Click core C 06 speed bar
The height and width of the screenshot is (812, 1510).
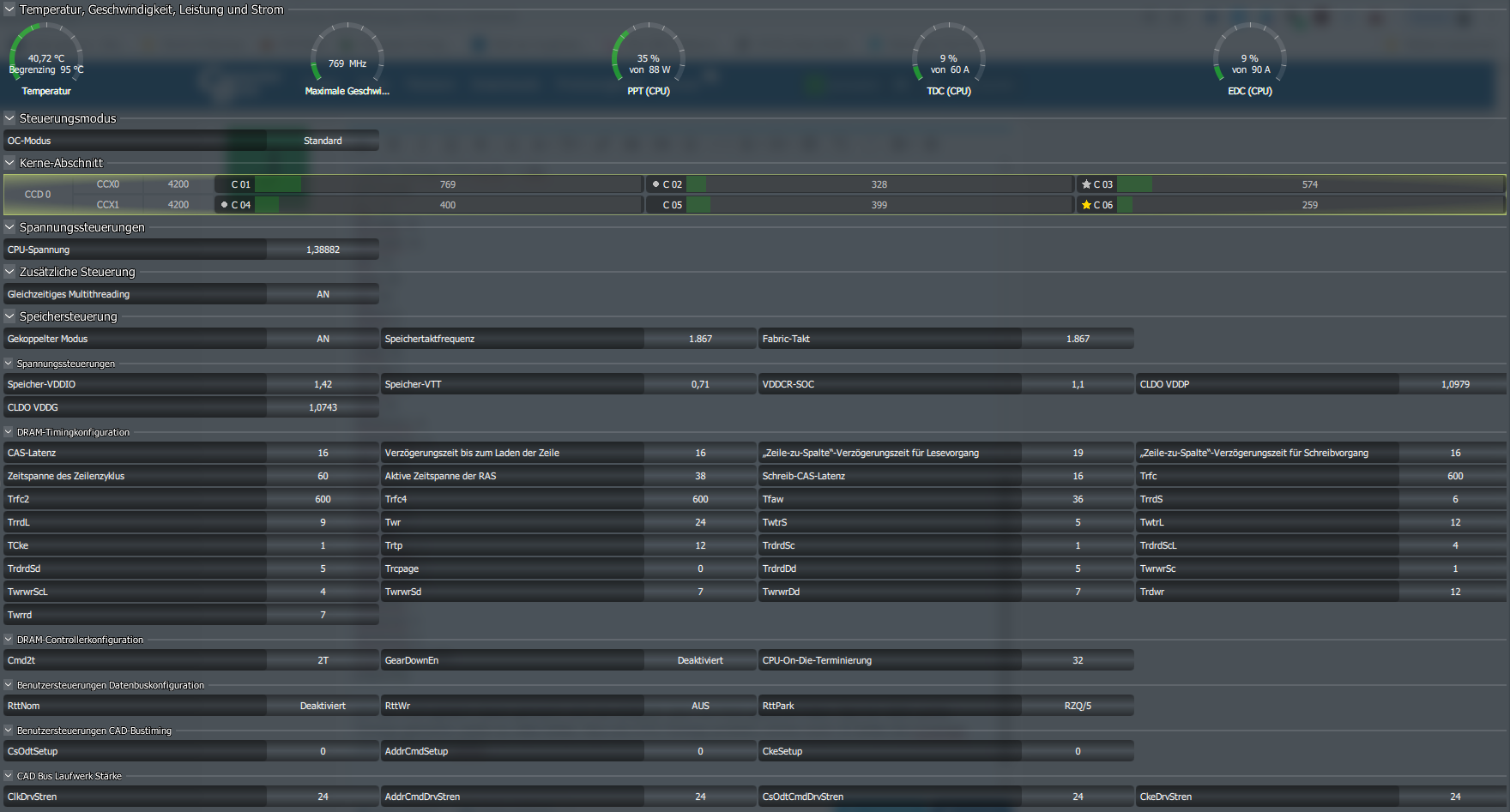1310,205
